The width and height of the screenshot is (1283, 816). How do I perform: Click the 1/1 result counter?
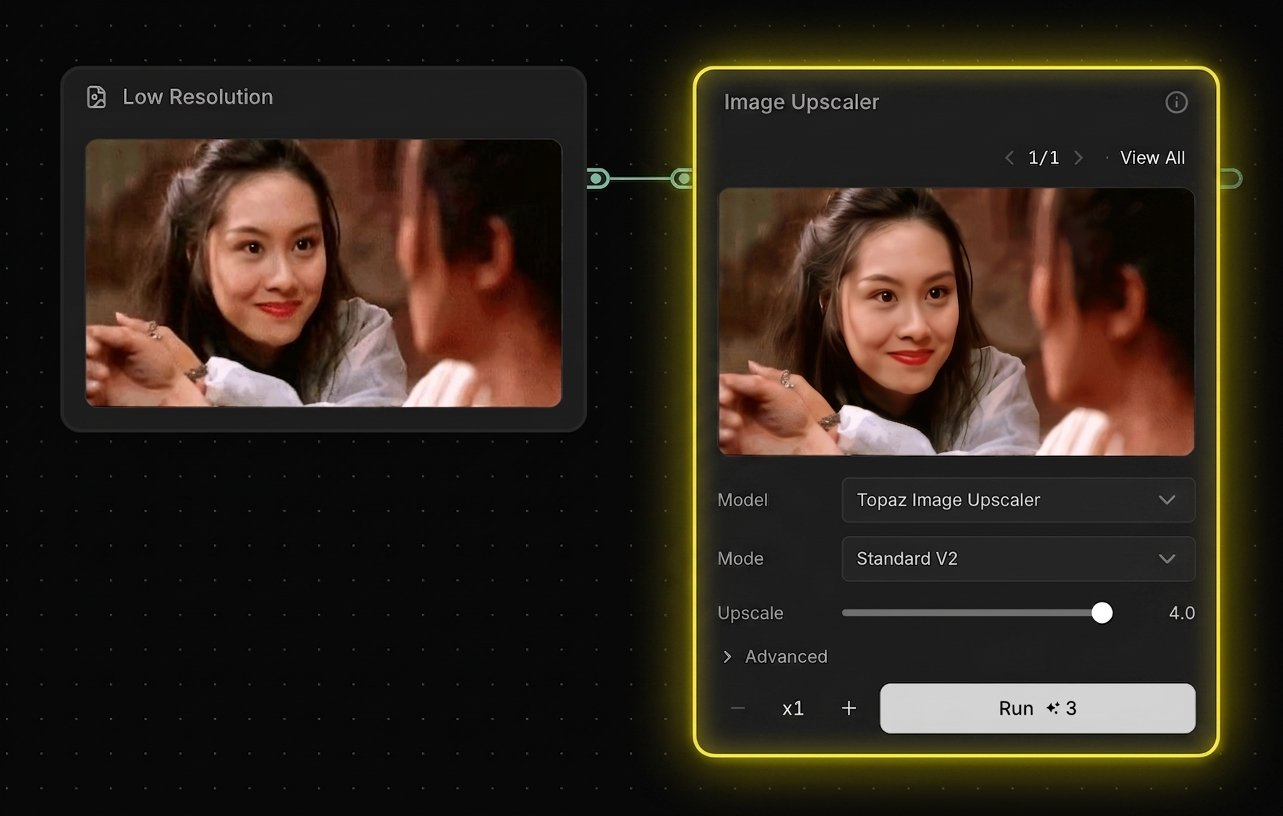point(1044,158)
